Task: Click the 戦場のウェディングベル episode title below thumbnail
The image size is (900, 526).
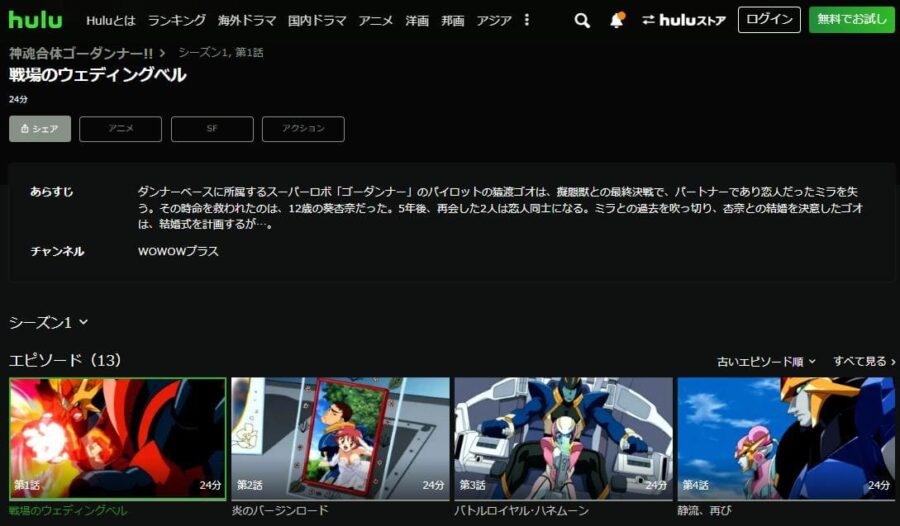Action: [x=68, y=510]
